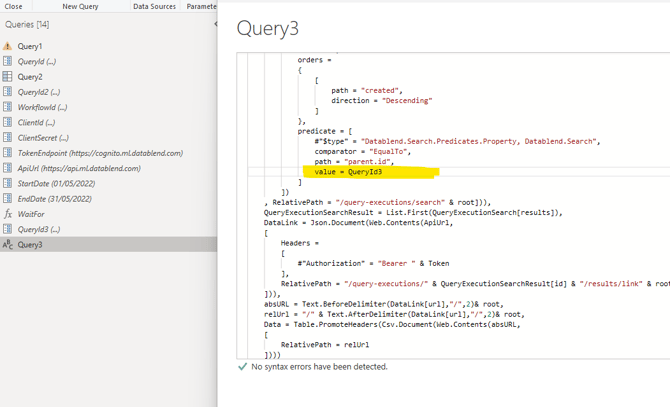
Task: Open the Parameters ribbon group
Action: (x=201, y=6)
